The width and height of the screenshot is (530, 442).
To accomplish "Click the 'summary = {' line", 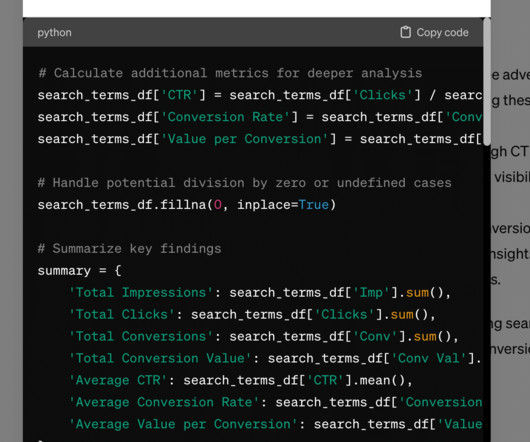I will tap(79, 271).
